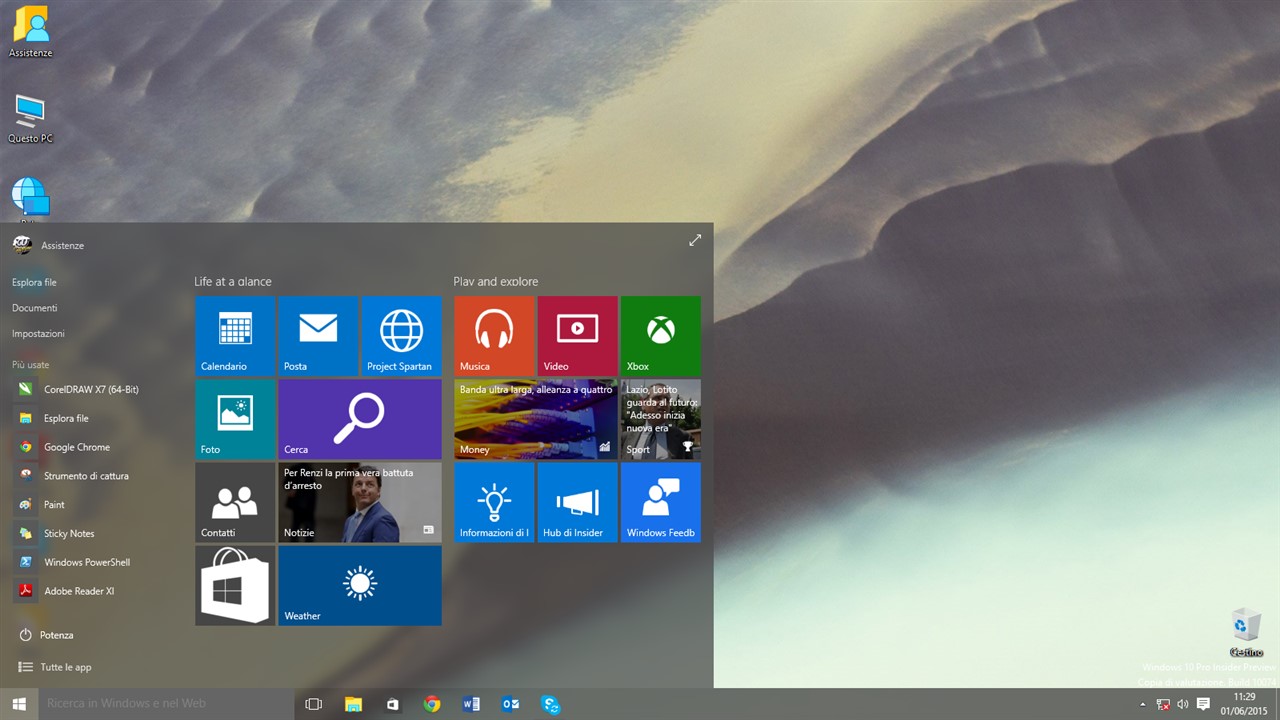Launch the Project Spartan tile
1280x720 pixels.
401,335
